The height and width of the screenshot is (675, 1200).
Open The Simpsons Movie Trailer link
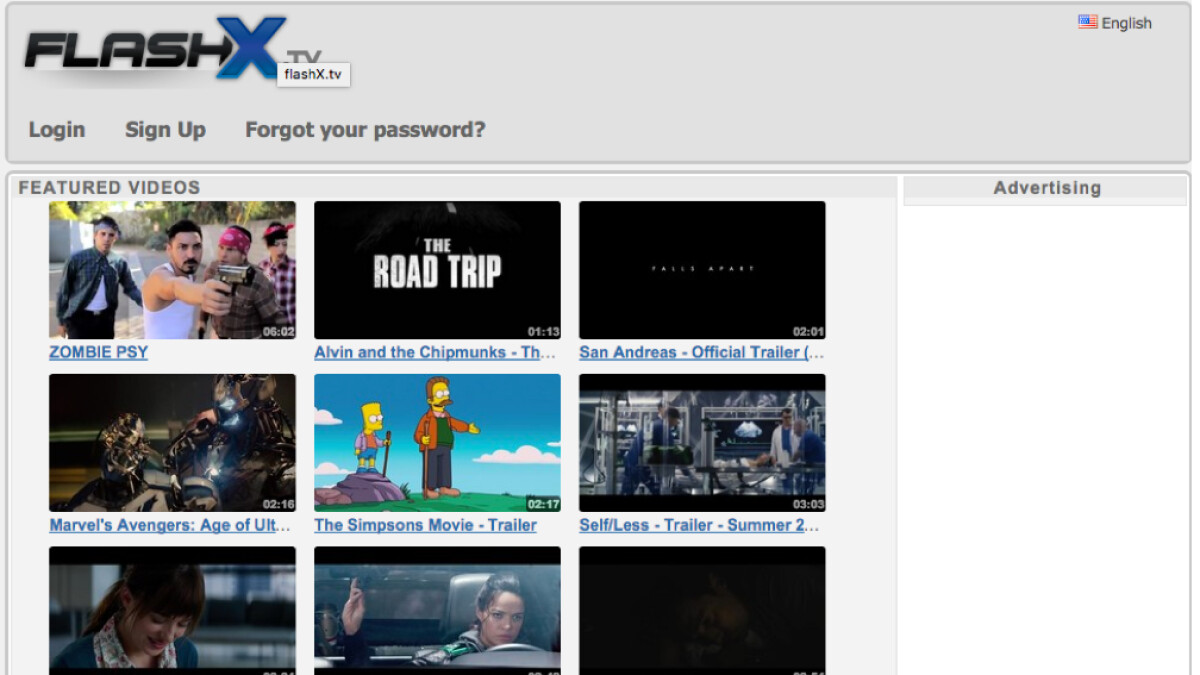click(424, 525)
